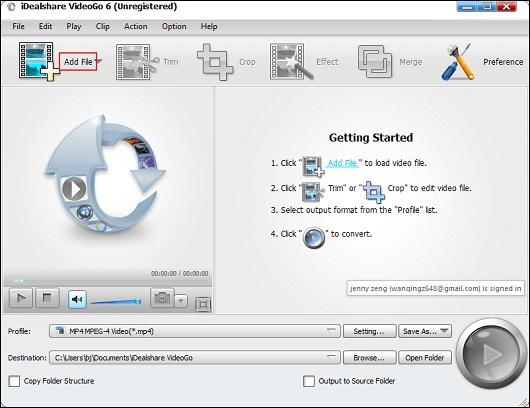Click the Getting Started heading

[371, 138]
